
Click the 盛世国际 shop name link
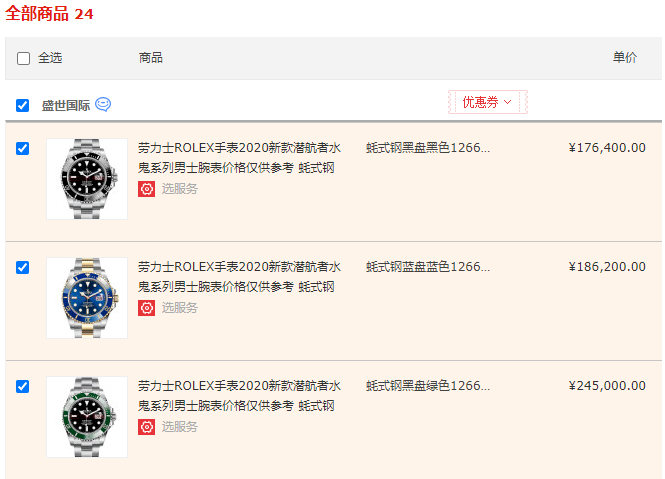pos(66,105)
